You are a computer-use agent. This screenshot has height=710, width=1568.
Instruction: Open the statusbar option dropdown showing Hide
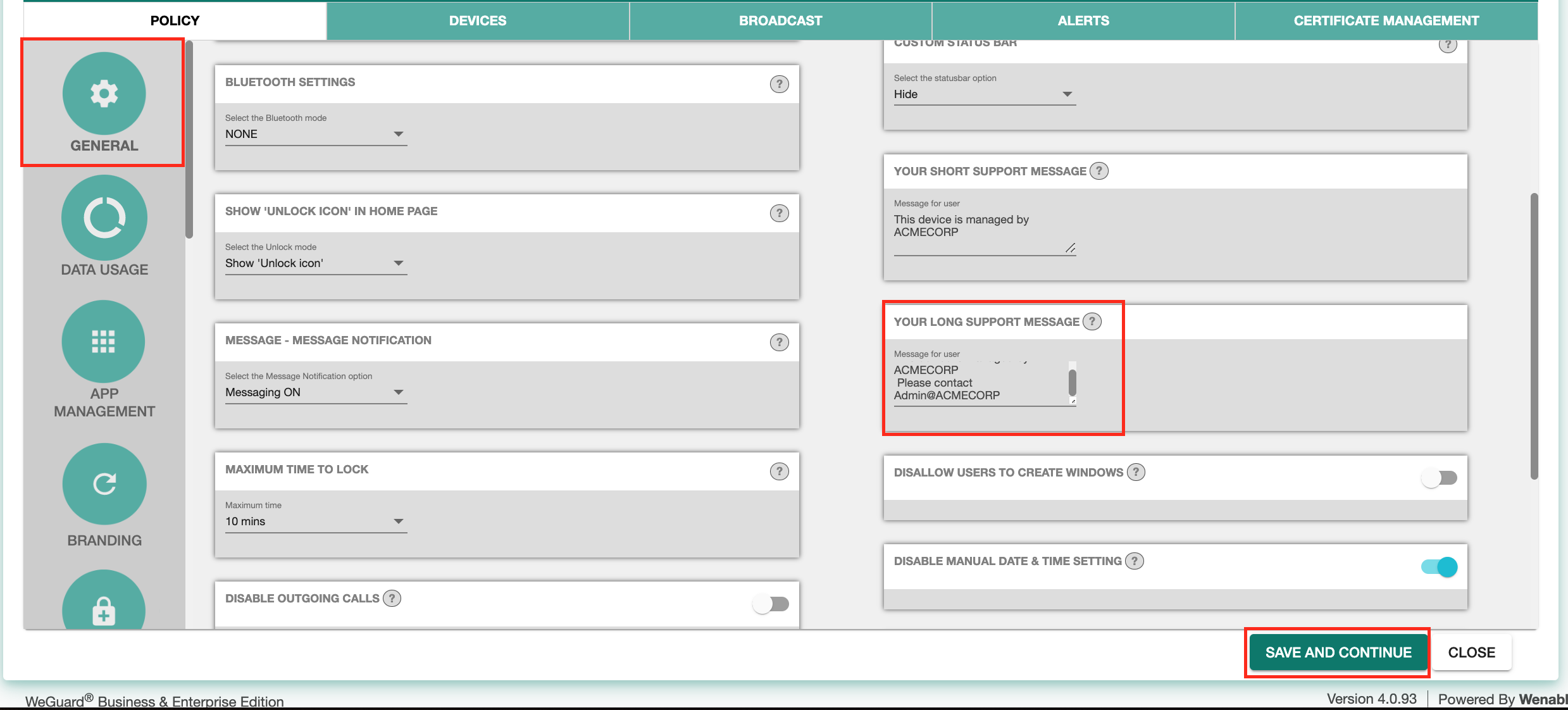985,94
